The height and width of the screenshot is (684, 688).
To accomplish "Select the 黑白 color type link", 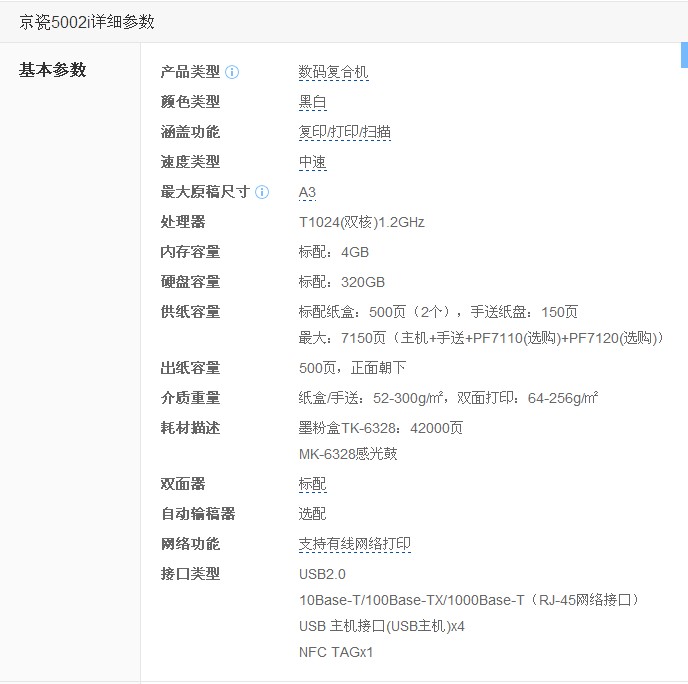I will (x=312, y=102).
